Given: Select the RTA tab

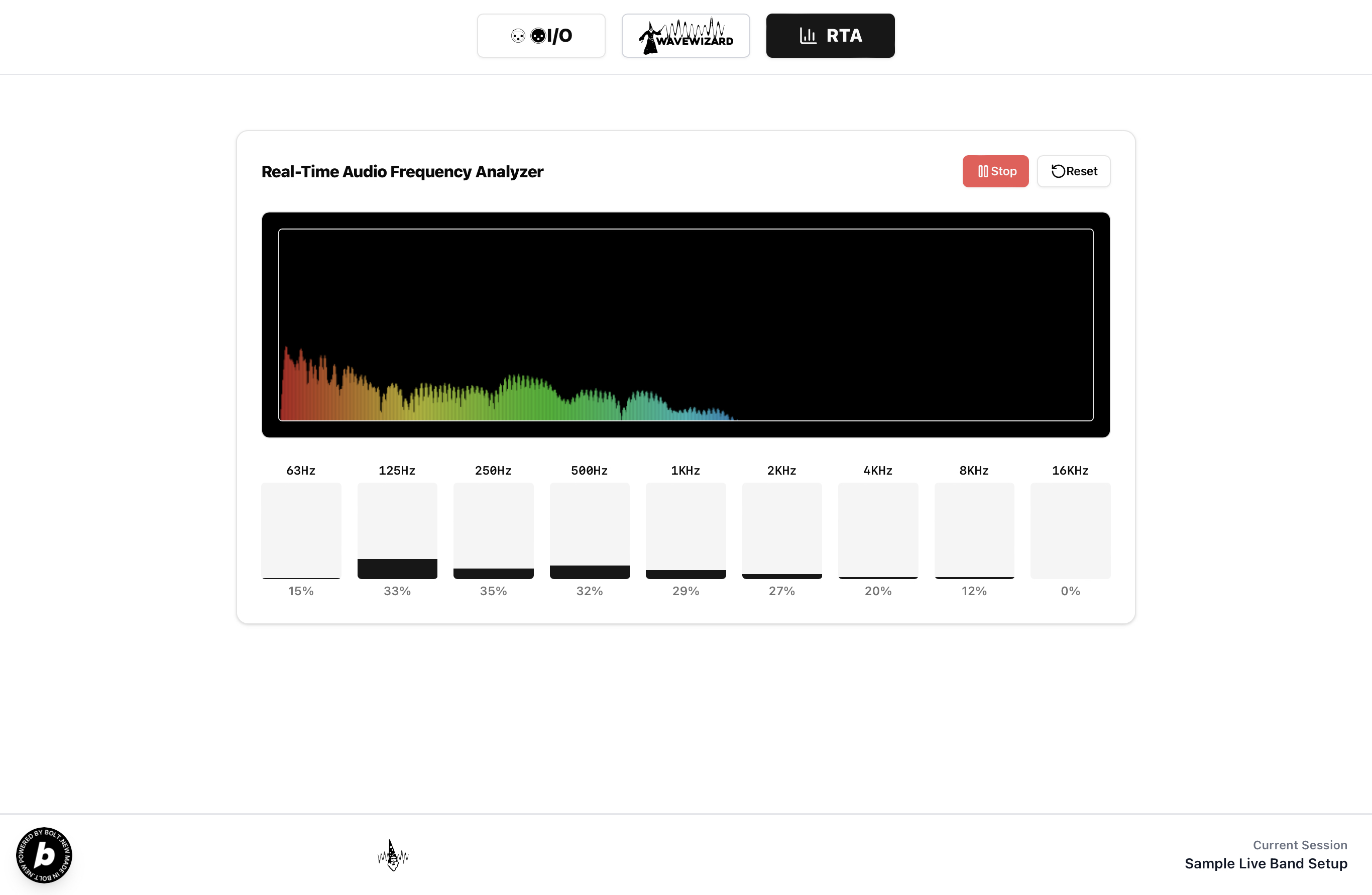Looking at the screenshot, I should click(830, 36).
